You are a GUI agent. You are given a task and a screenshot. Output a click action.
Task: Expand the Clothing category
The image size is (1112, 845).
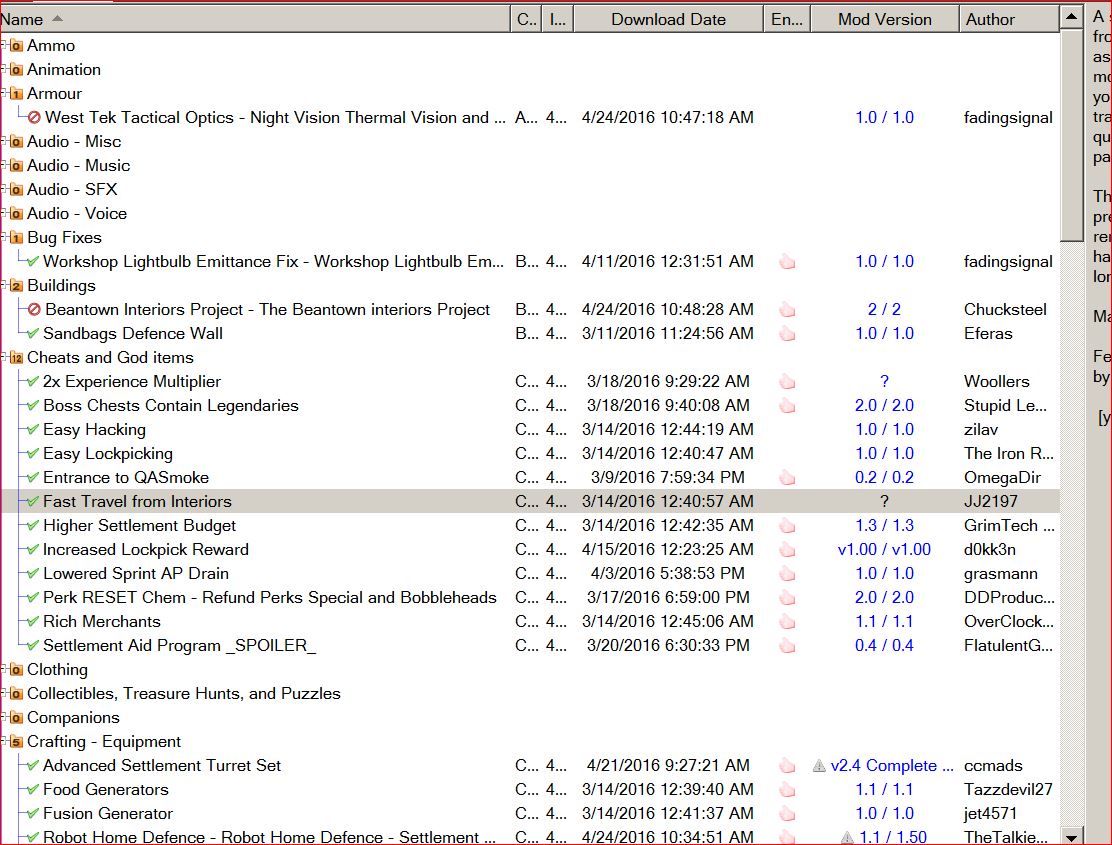pyautogui.click(x=4, y=670)
